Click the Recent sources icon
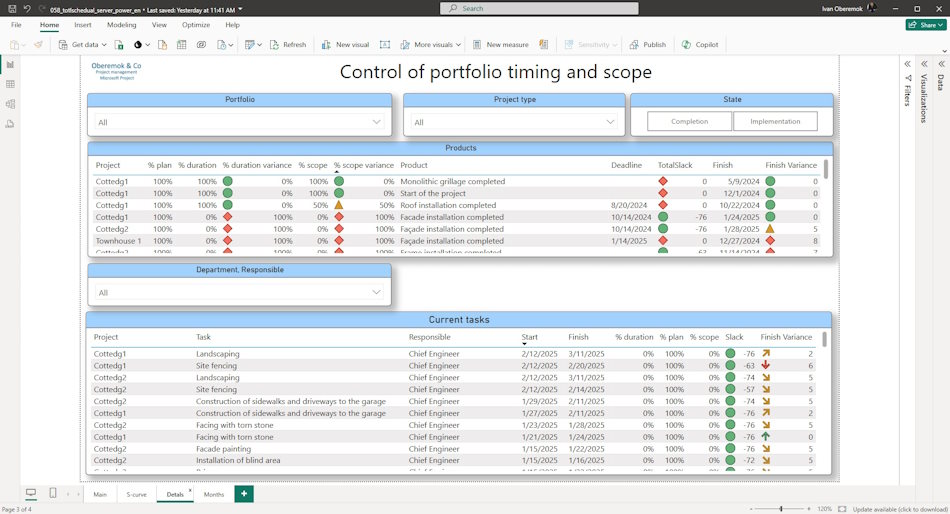This screenshot has width=950, height=514. [221, 45]
